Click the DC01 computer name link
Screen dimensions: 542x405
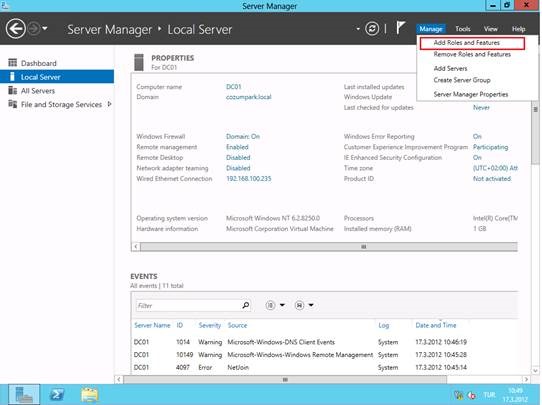[x=234, y=87]
